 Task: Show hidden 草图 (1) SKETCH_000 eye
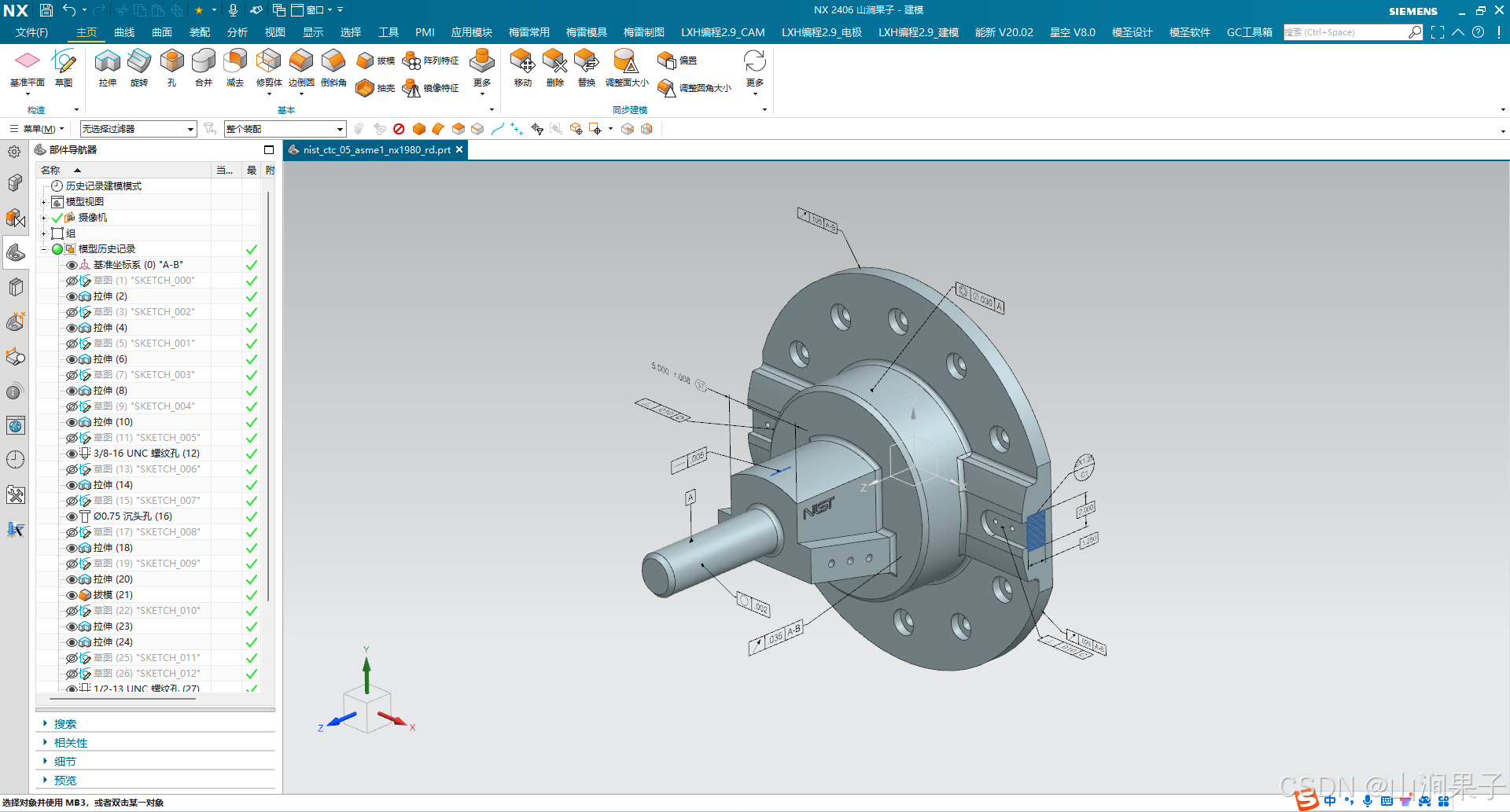tap(72, 281)
